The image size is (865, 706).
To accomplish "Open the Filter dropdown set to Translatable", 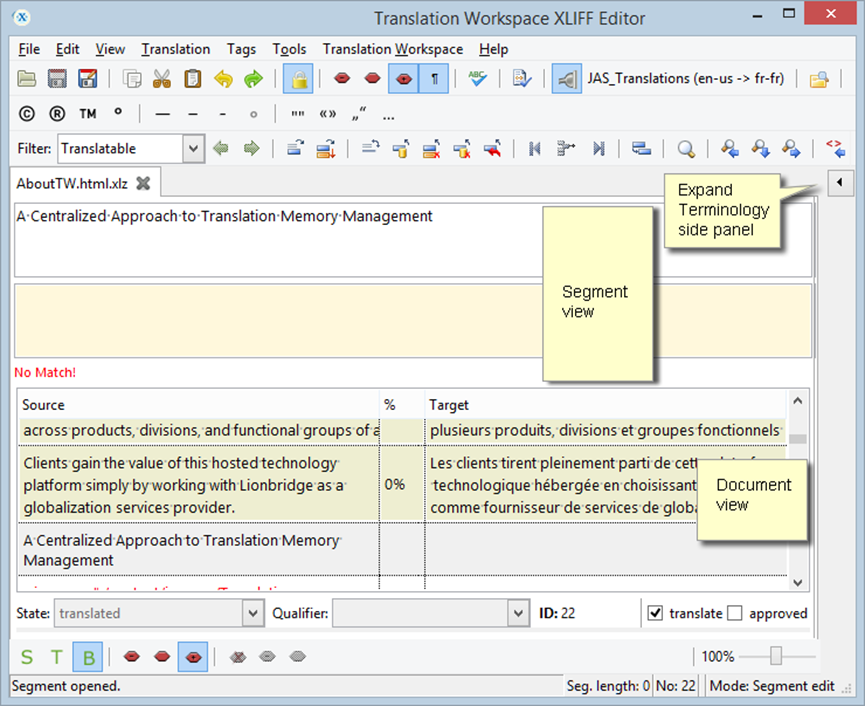I will 131,147.
